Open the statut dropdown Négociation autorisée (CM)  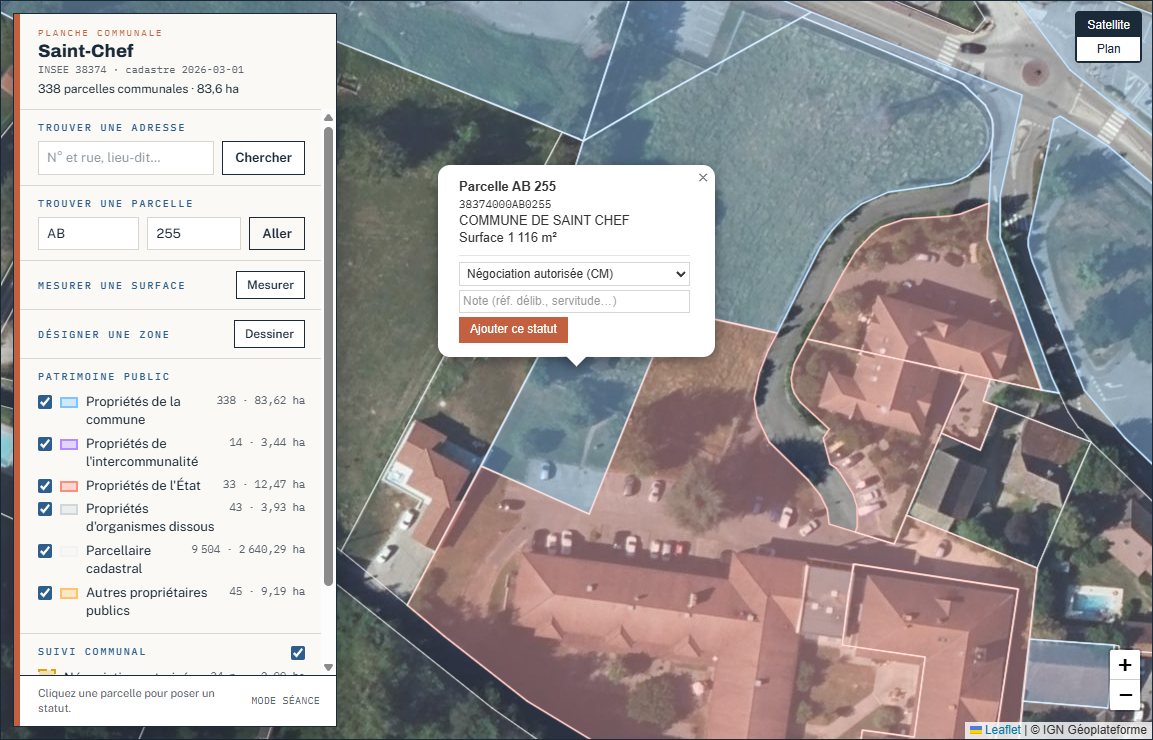point(574,274)
